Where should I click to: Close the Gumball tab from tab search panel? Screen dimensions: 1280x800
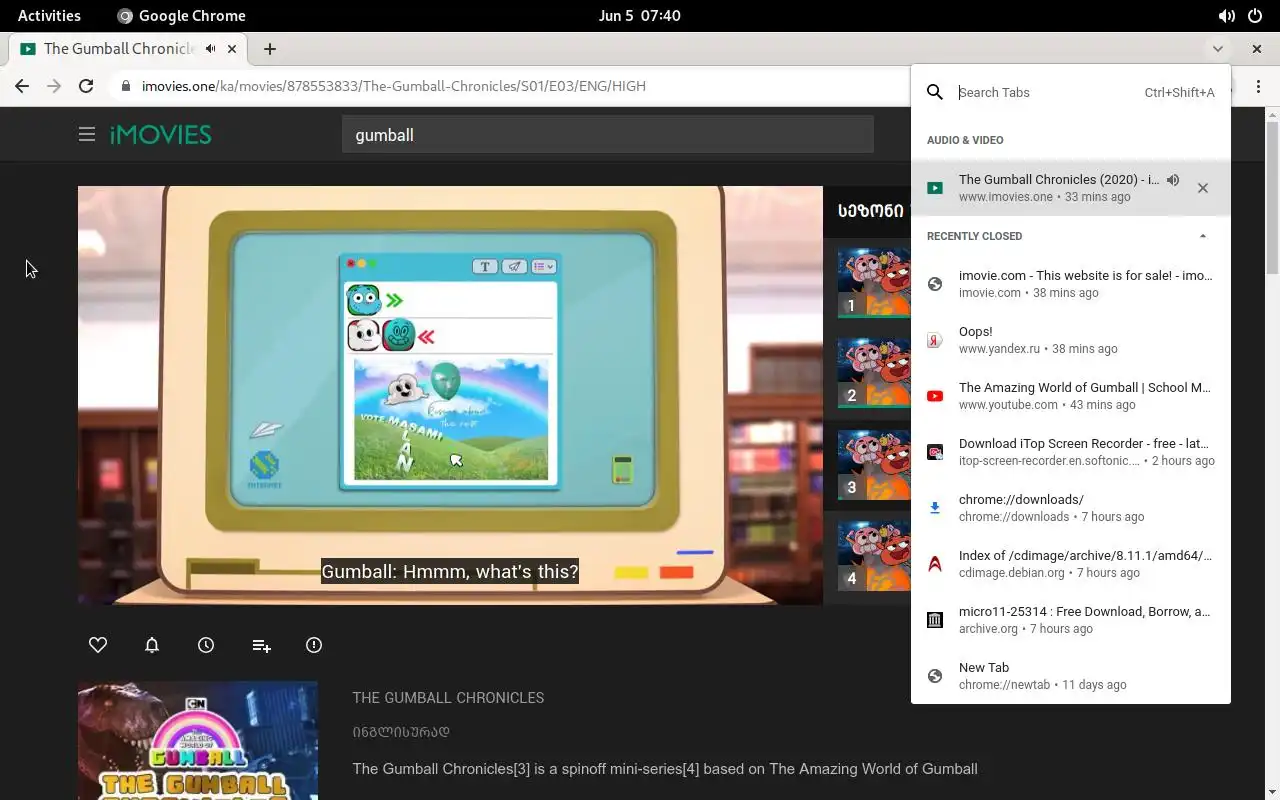pos(1203,187)
